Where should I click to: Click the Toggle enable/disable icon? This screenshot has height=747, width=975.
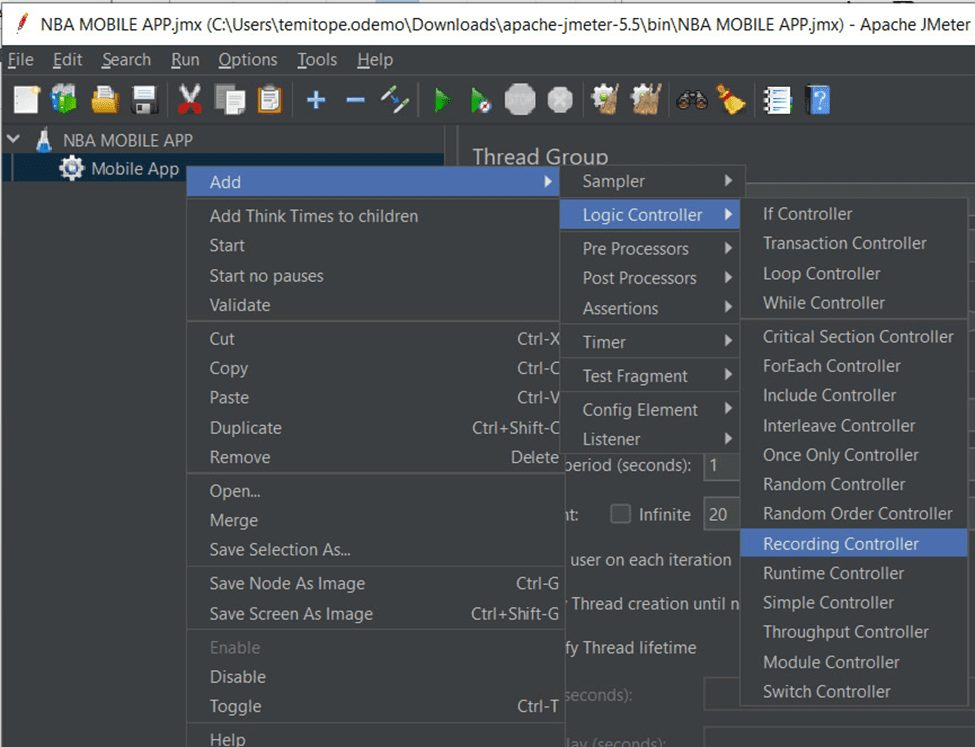click(x=395, y=100)
